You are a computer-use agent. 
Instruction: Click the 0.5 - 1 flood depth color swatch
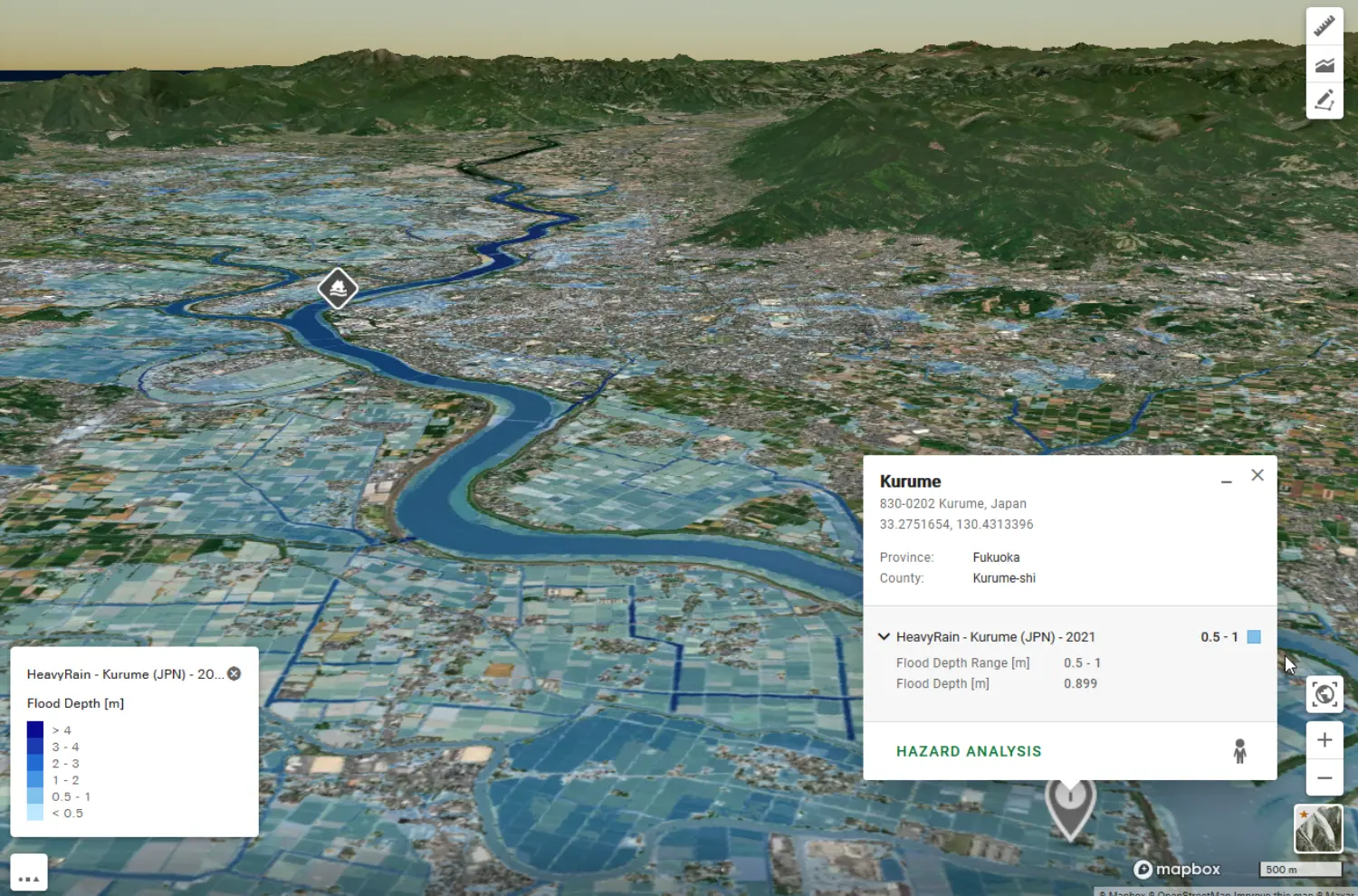[x=1254, y=637]
